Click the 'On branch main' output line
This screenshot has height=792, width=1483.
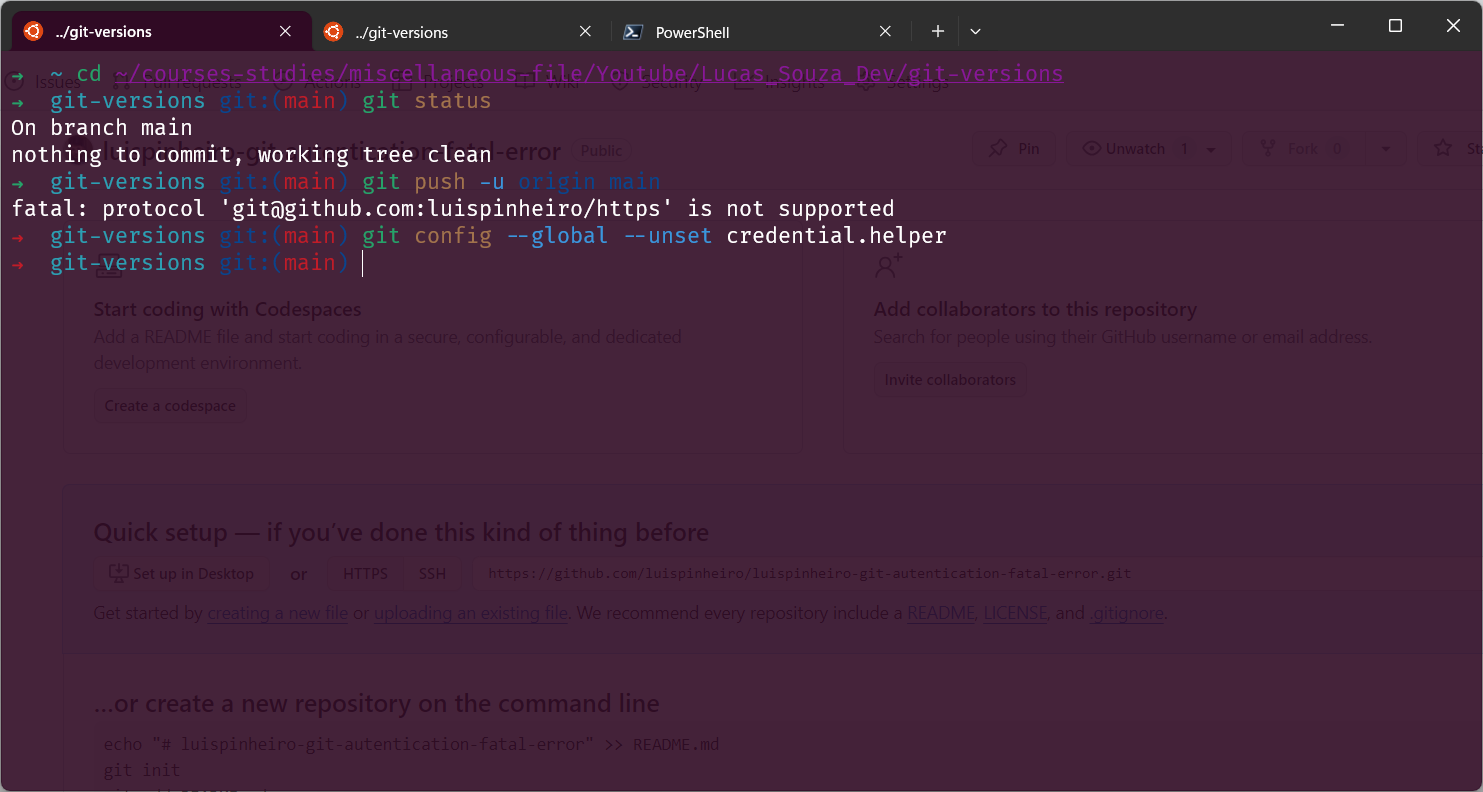coord(102,128)
